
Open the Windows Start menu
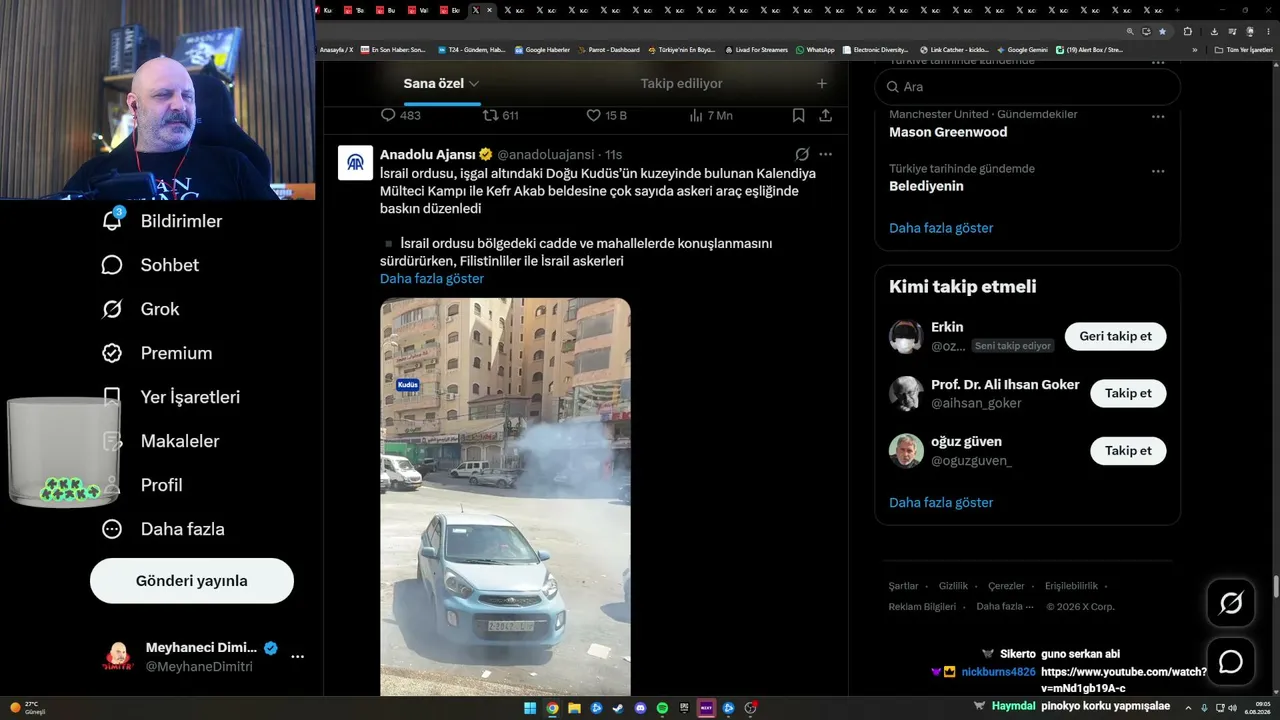(x=530, y=708)
